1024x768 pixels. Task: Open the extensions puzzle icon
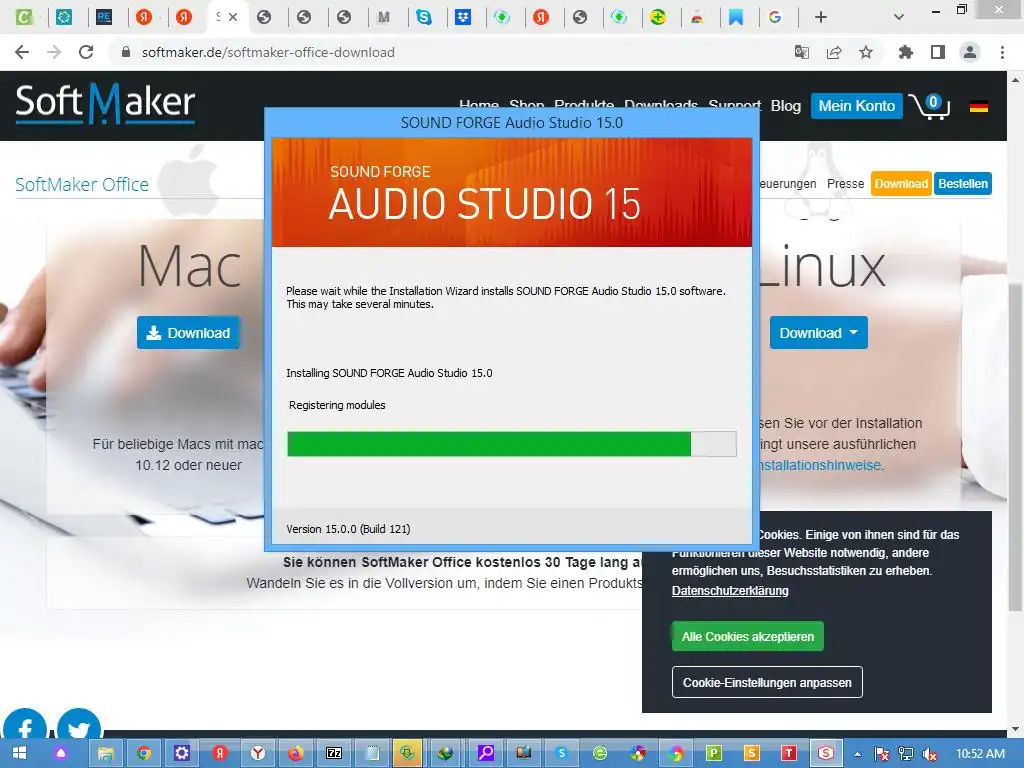[905, 52]
